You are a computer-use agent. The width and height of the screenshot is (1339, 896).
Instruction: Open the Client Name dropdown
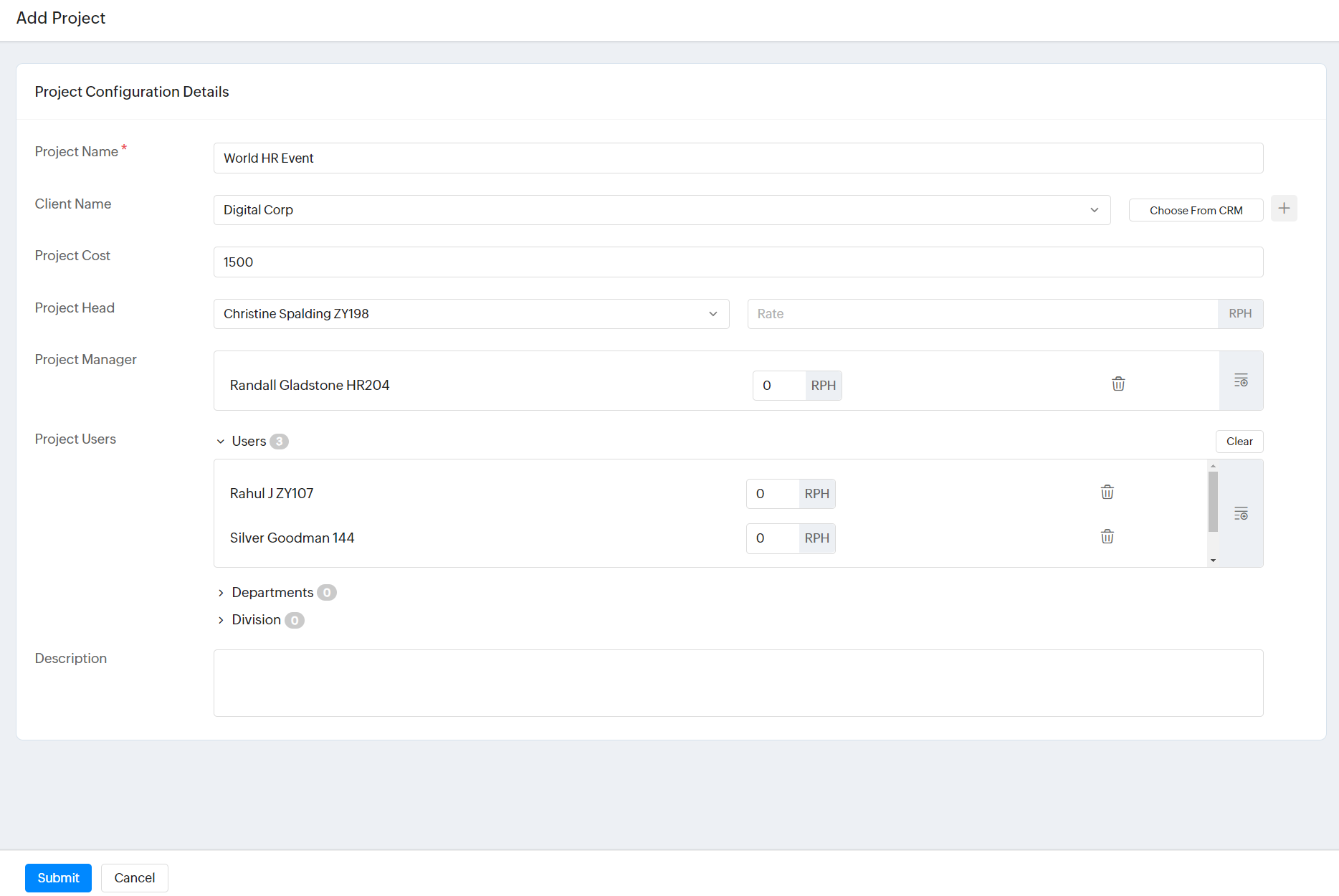pos(1094,210)
